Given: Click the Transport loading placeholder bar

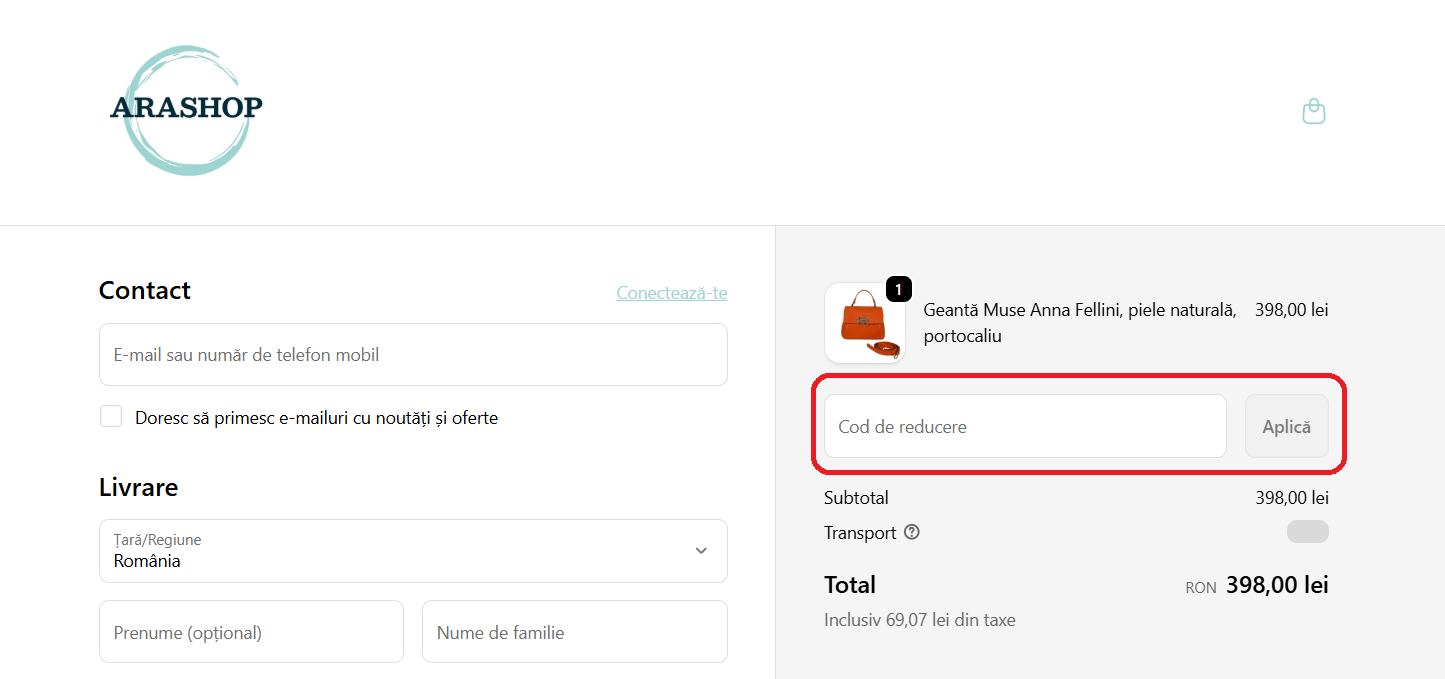Looking at the screenshot, I should pyautogui.click(x=1307, y=531).
